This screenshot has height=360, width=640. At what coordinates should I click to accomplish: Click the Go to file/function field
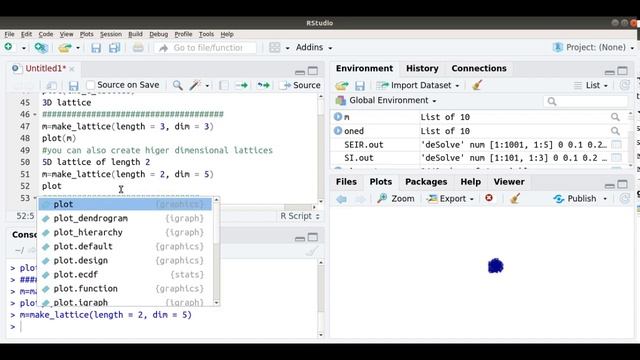point(206,48)
